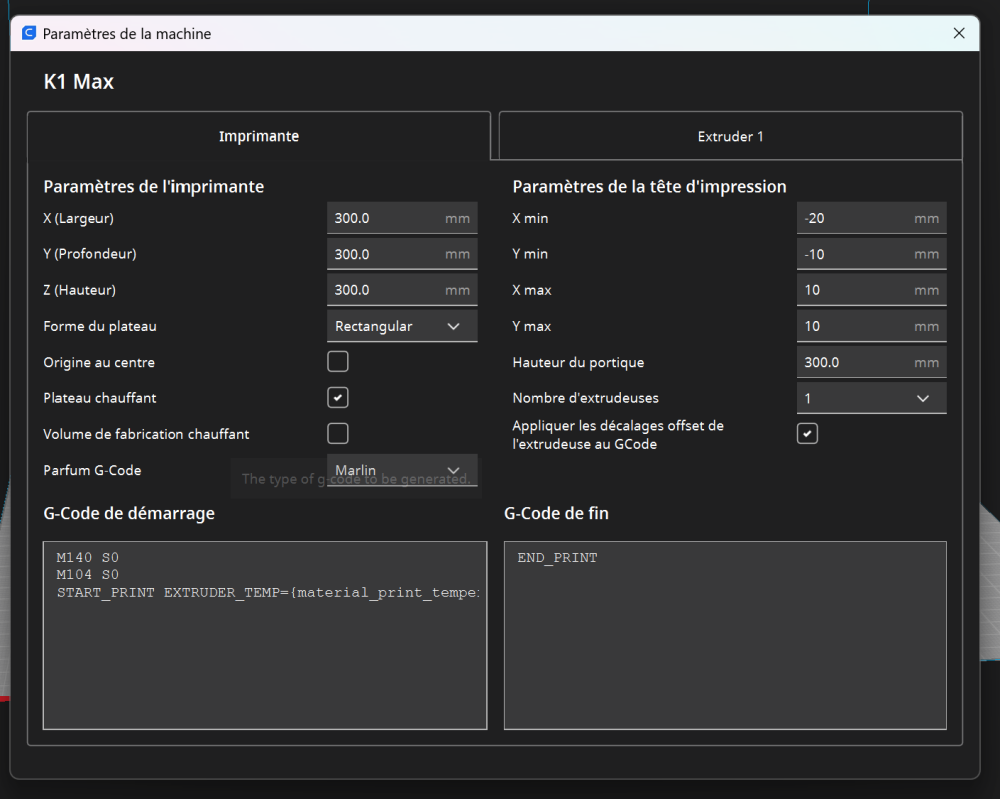Edit the Y max value field
Screen dimensions: 1000x799
(871, 326)
